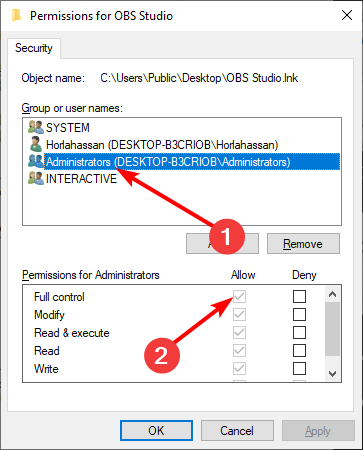Screen dimensions: 363x450
Task: Select SYSTEM in the user names list
Action: pyautogui.click(x=68, y=128)
